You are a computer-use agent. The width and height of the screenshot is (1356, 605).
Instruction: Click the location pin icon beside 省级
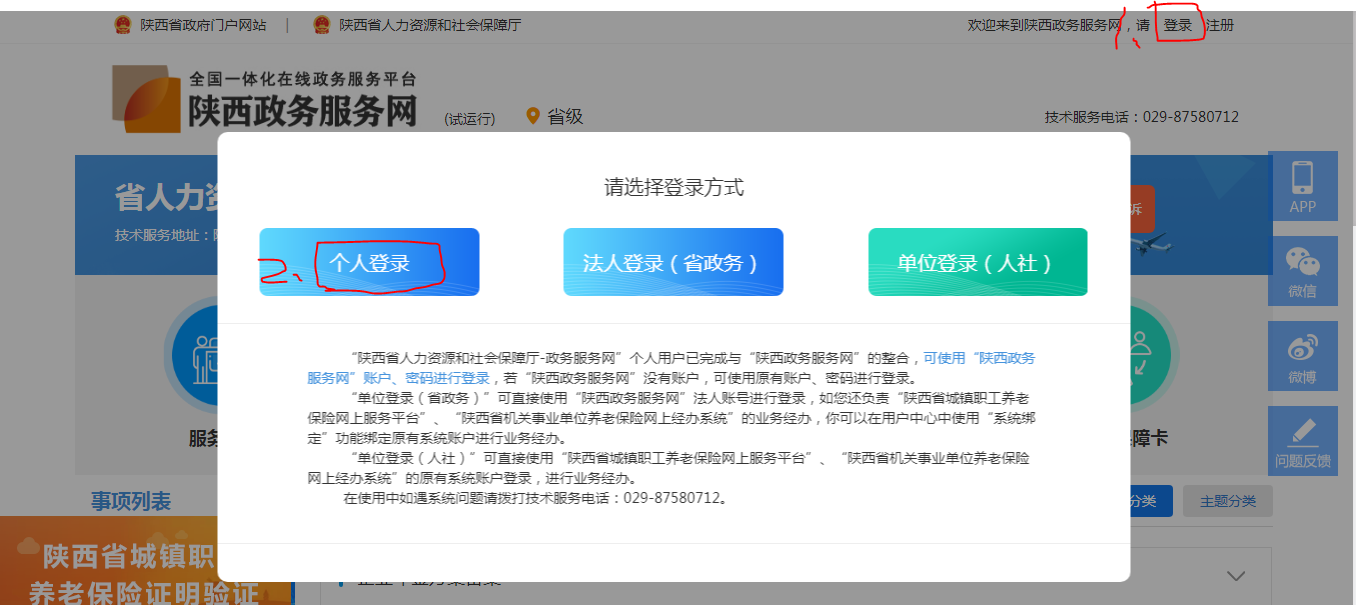click(x=533, y=117)
